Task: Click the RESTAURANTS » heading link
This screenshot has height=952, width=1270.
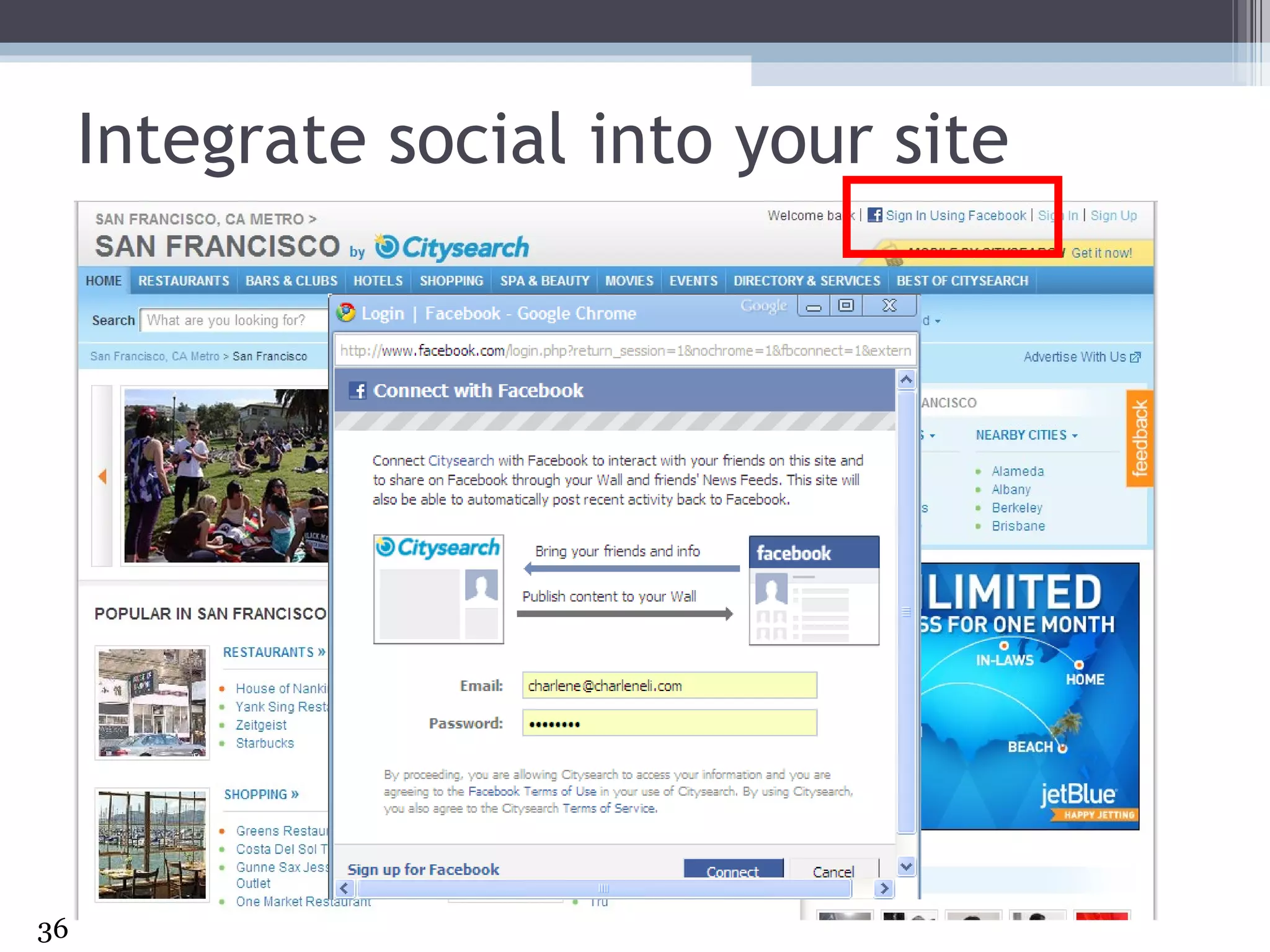Action: (274, 652)
